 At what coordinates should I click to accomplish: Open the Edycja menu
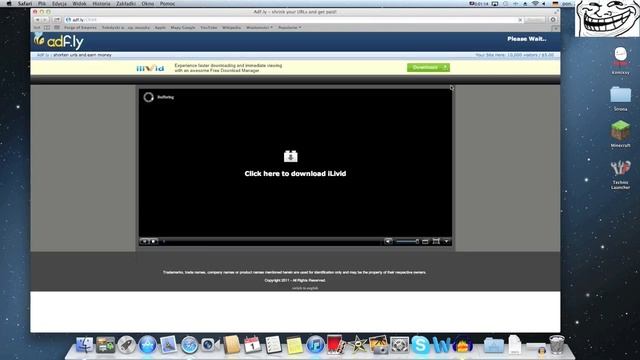coord(60,4)
